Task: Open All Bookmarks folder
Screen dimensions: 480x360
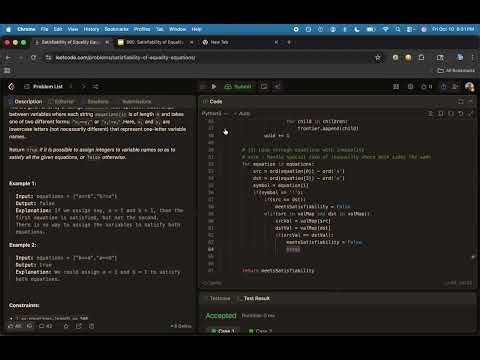Action: click(x=456, y=70)
